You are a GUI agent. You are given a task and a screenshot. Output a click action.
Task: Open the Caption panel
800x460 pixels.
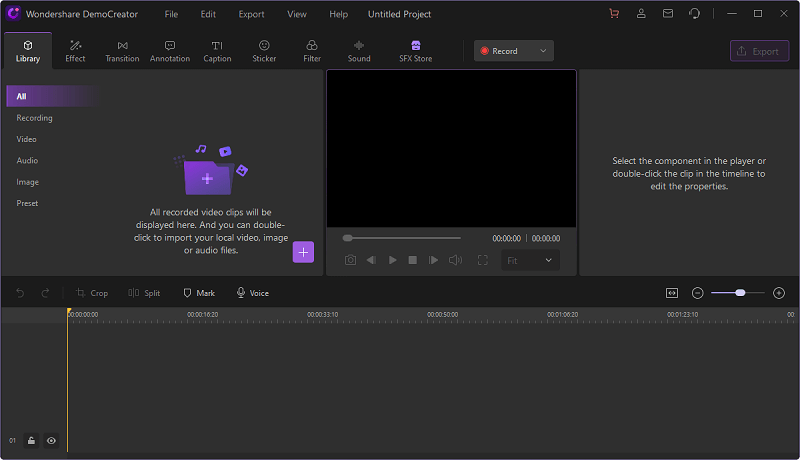[217, 51]
